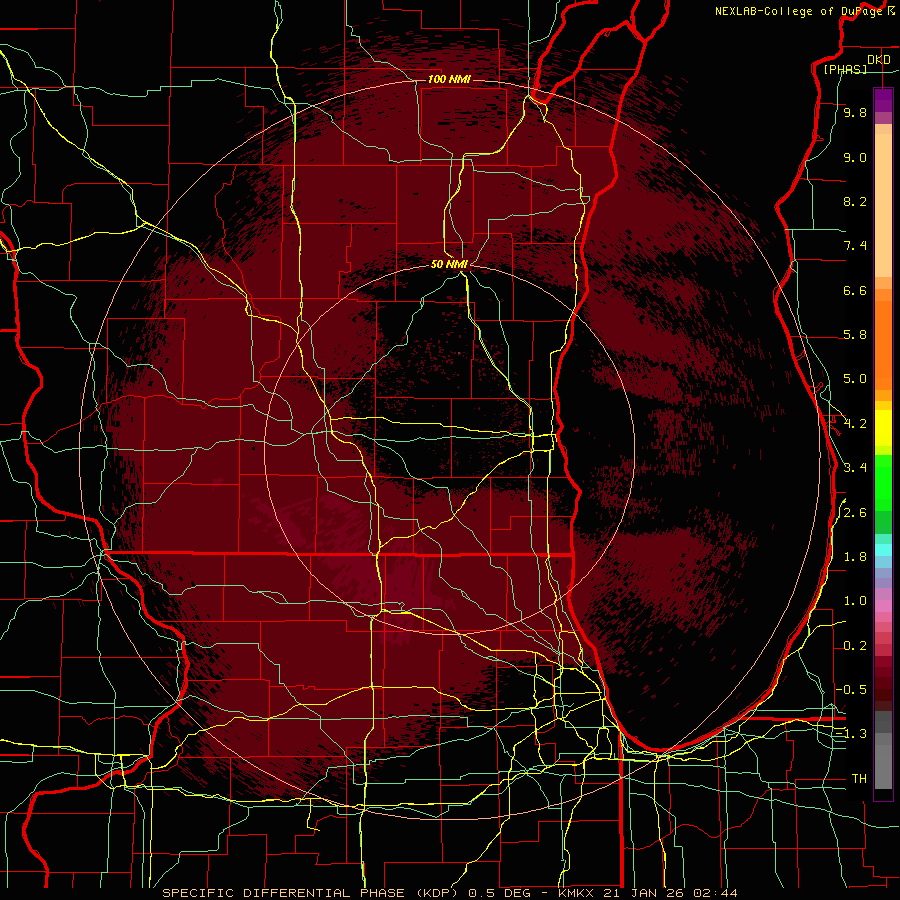Click the 7.4 value on color scale
900x900 pixels.
coord(855,246)
